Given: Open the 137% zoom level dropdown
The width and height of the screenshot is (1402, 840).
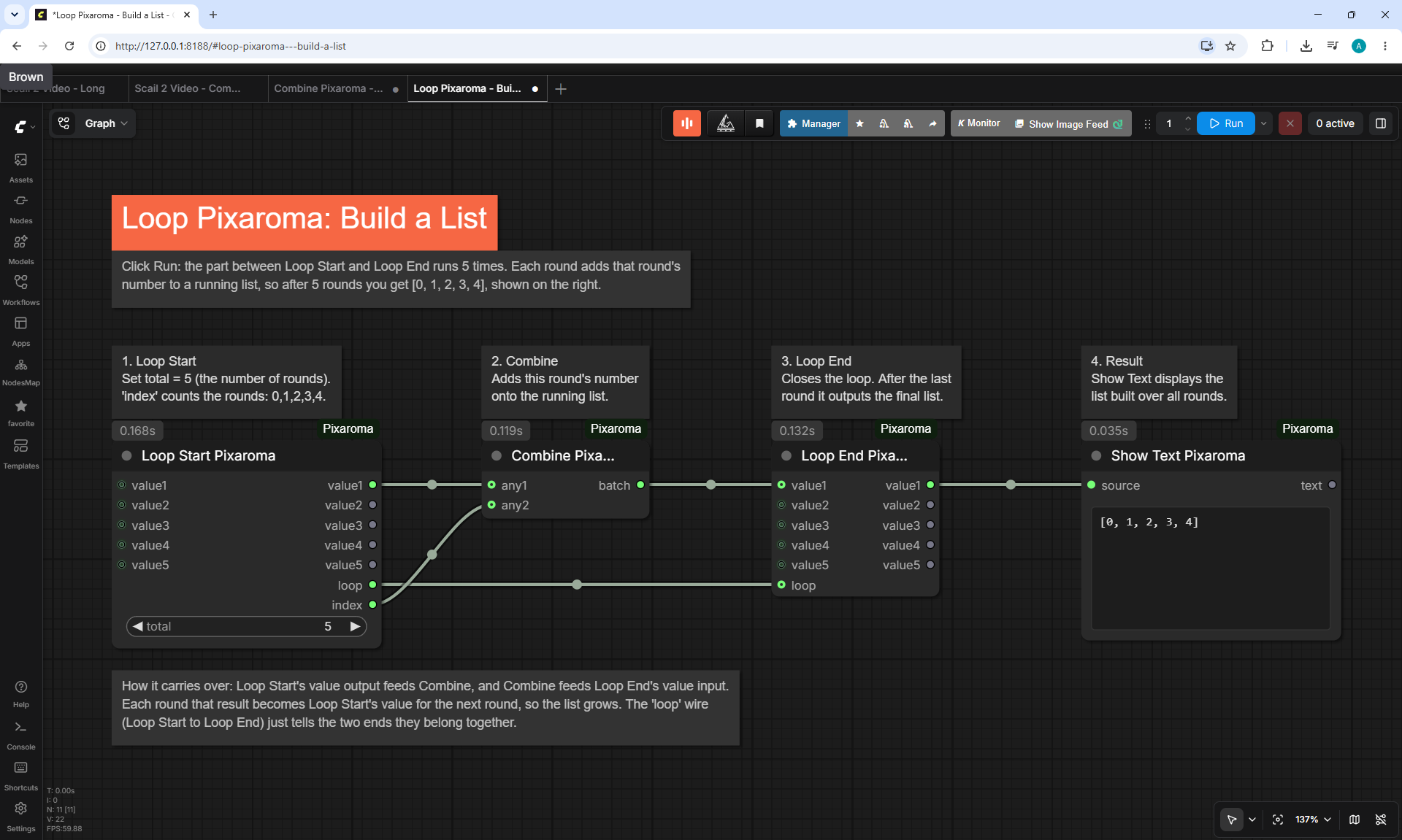Looking at the screenshot, I should (1313, 820).
